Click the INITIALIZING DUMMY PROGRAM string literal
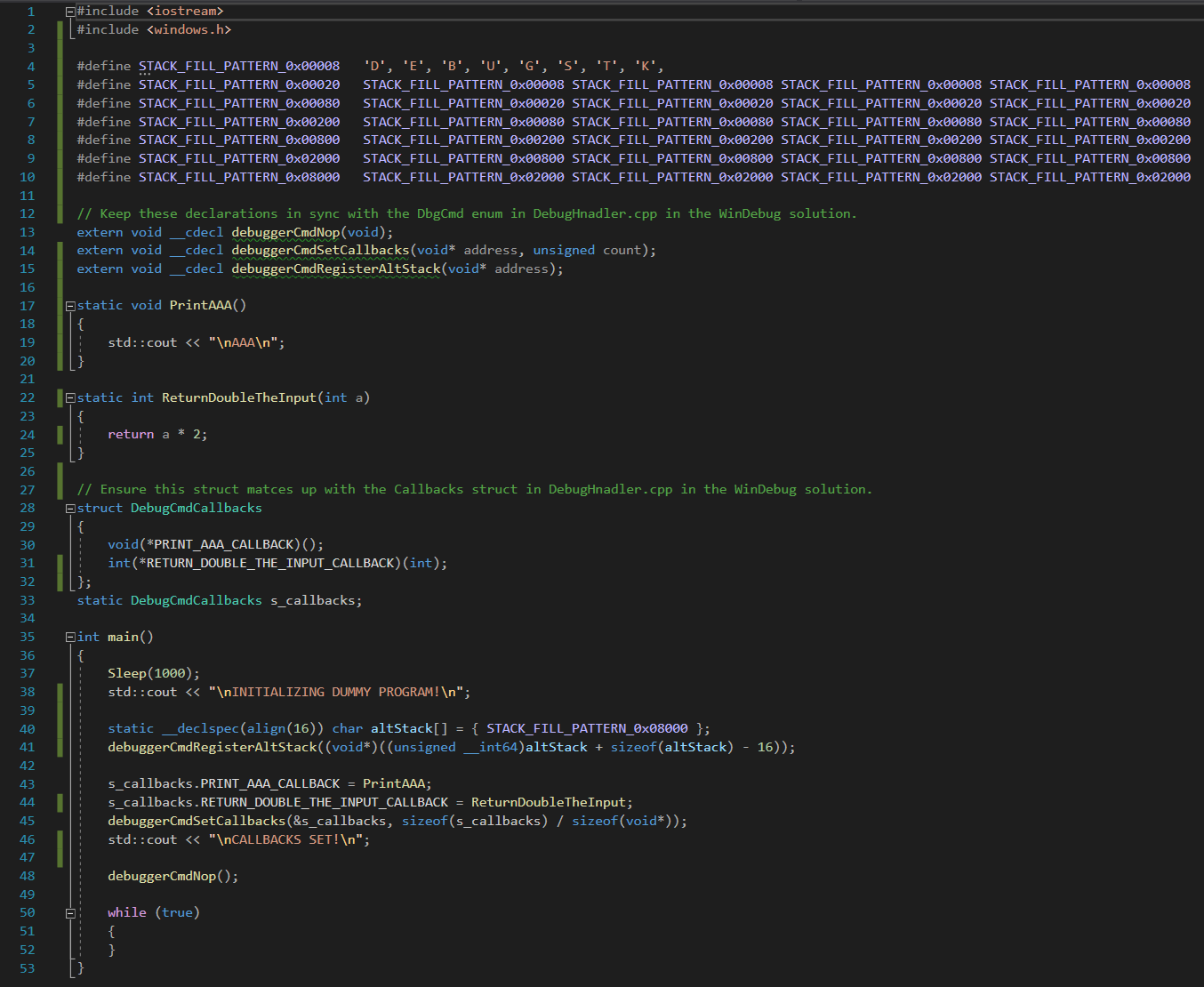1204x987 pixels. pyautogui.click(x=338, y=692)
